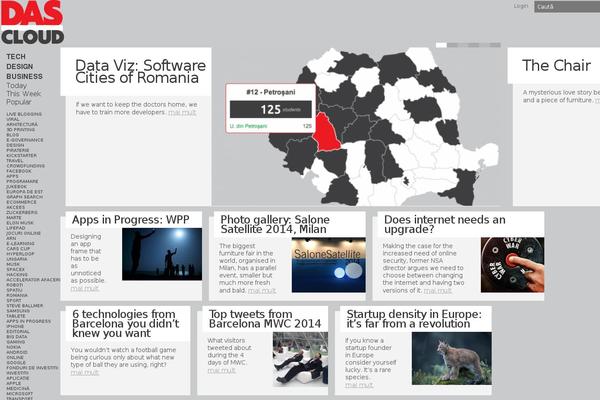600x400 pixels.
Task: Select the CROWDFUNDING tag
Action: (x=26, y=166)
